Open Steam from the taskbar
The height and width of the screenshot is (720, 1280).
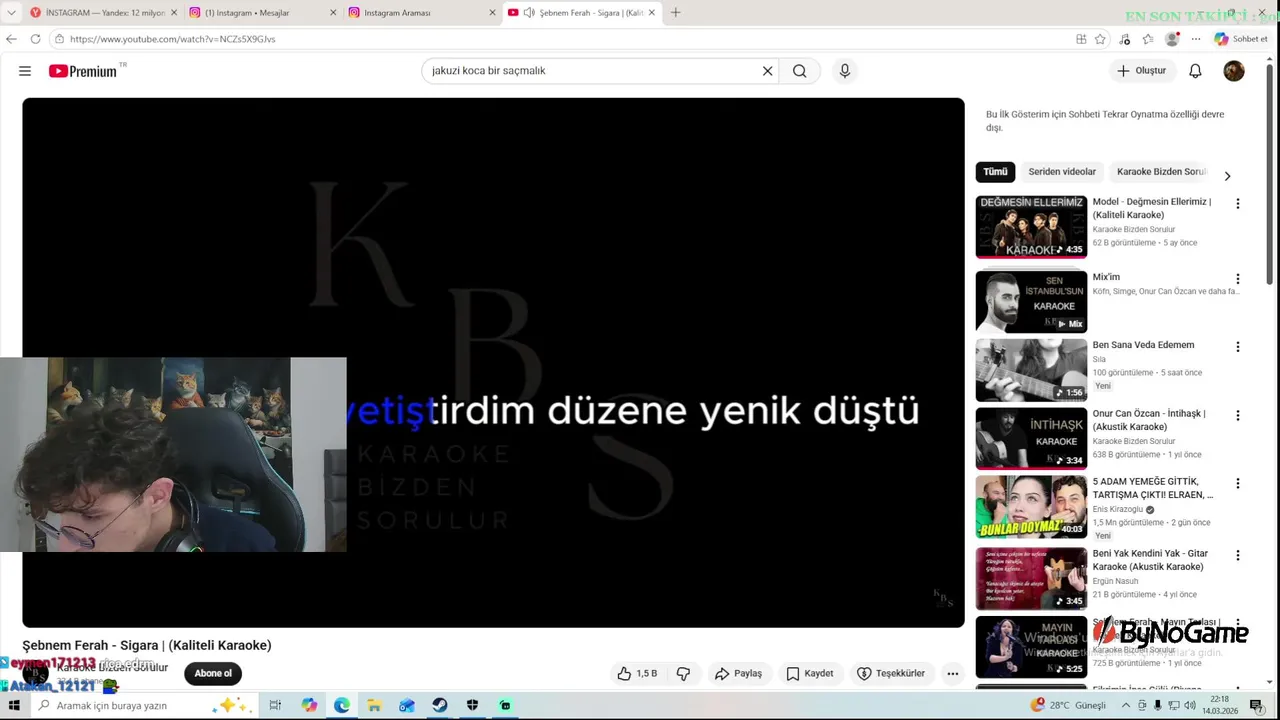point(440,706)
